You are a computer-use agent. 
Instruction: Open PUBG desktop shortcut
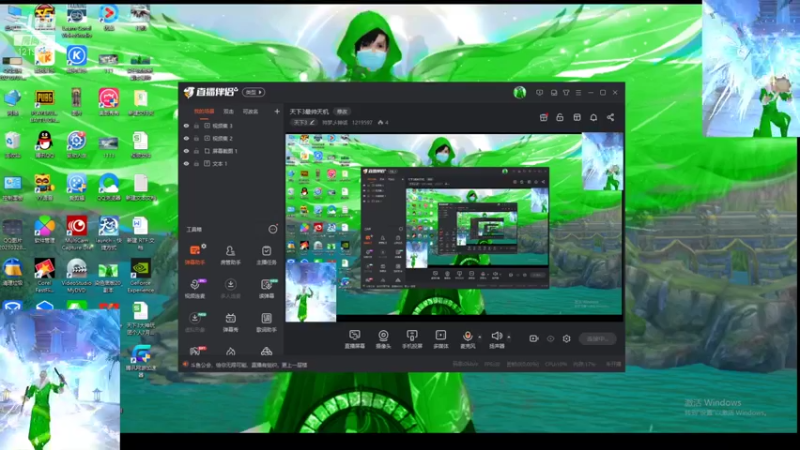pyautogui.click(x=44, y=106)
